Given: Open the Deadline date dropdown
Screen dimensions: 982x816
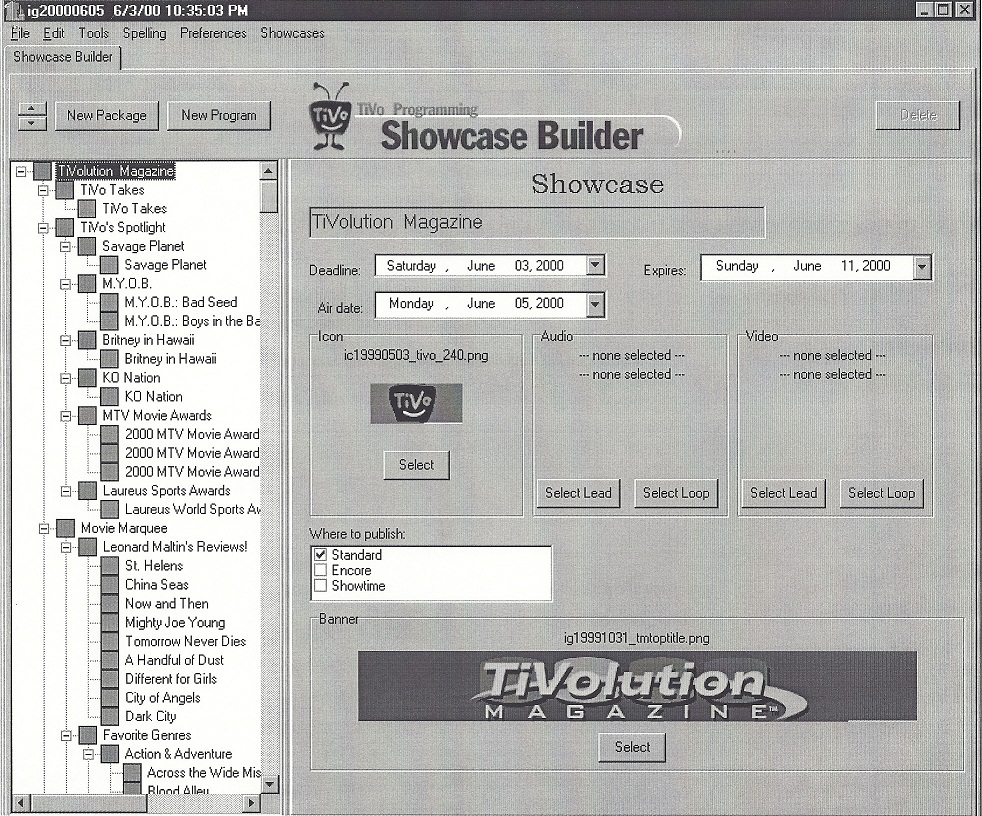Looking at the screenshot, I should pyautogui.click(x=596, y=266).
